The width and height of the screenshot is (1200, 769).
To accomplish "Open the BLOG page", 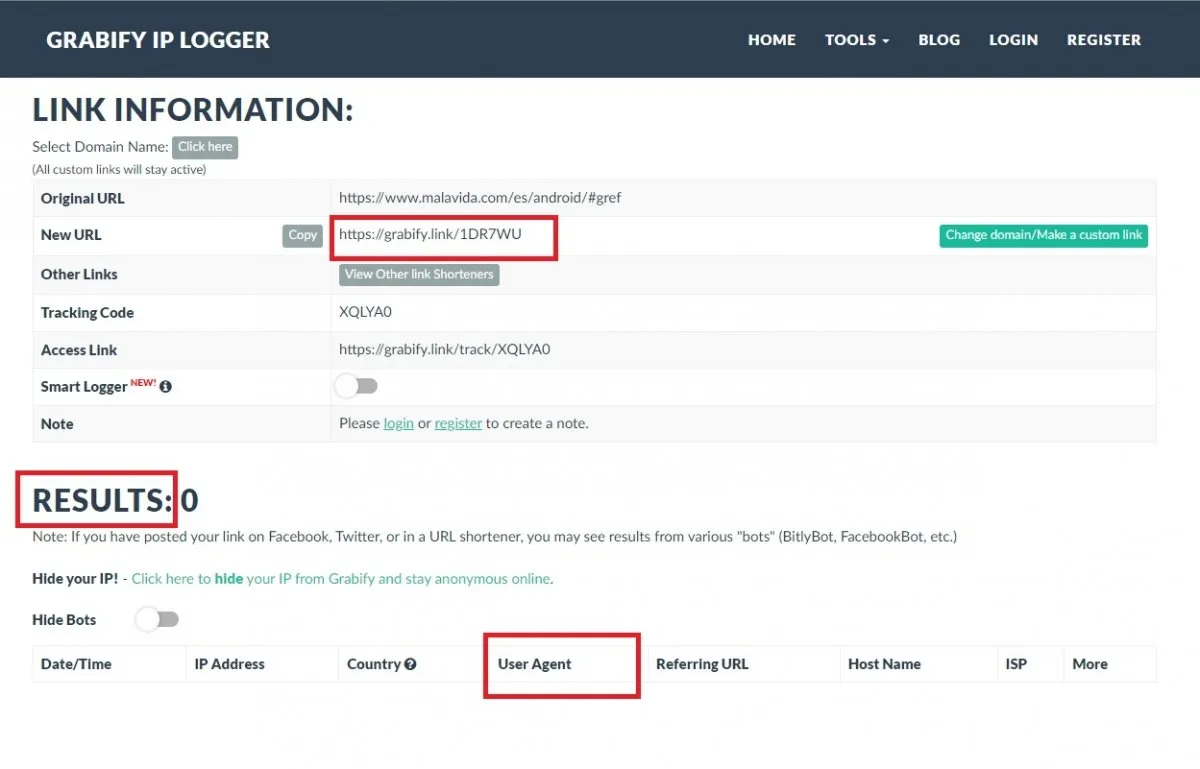I will coord(939,40).
